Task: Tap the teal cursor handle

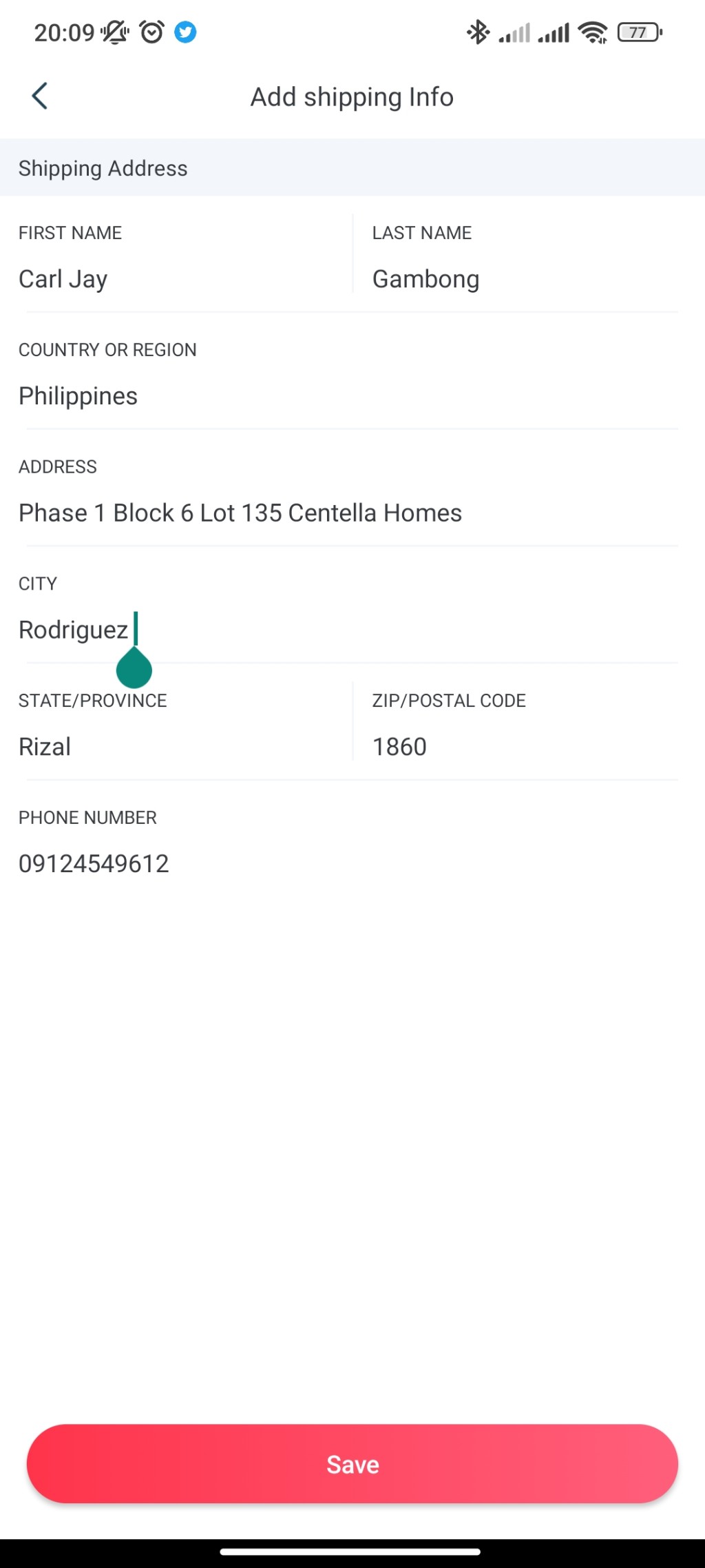Action: pos(134,670)
